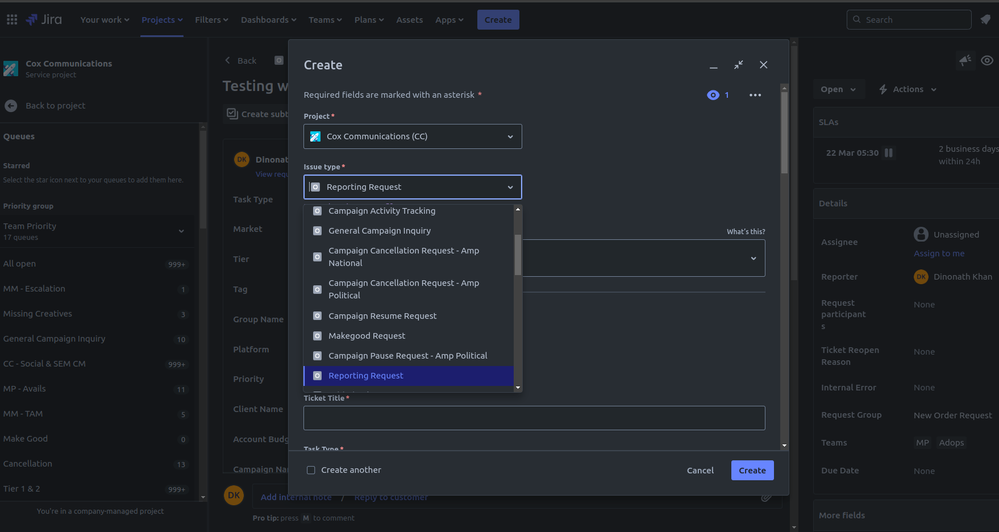Select Campaign Cancellation Request - Amp National
Screen dimensions: 999x532
pos(409,257)
